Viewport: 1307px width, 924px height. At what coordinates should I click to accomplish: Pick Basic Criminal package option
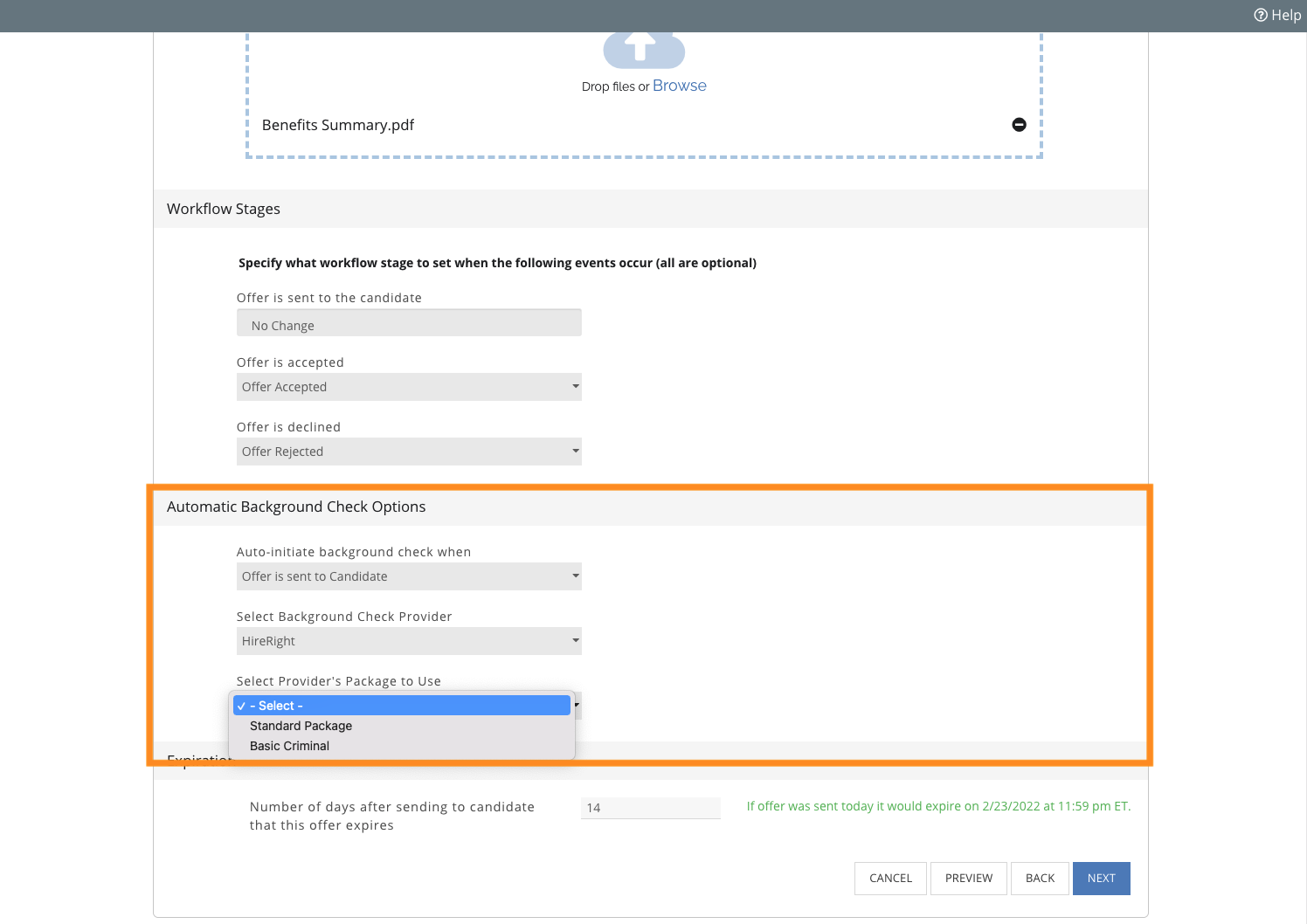(290, 746)
